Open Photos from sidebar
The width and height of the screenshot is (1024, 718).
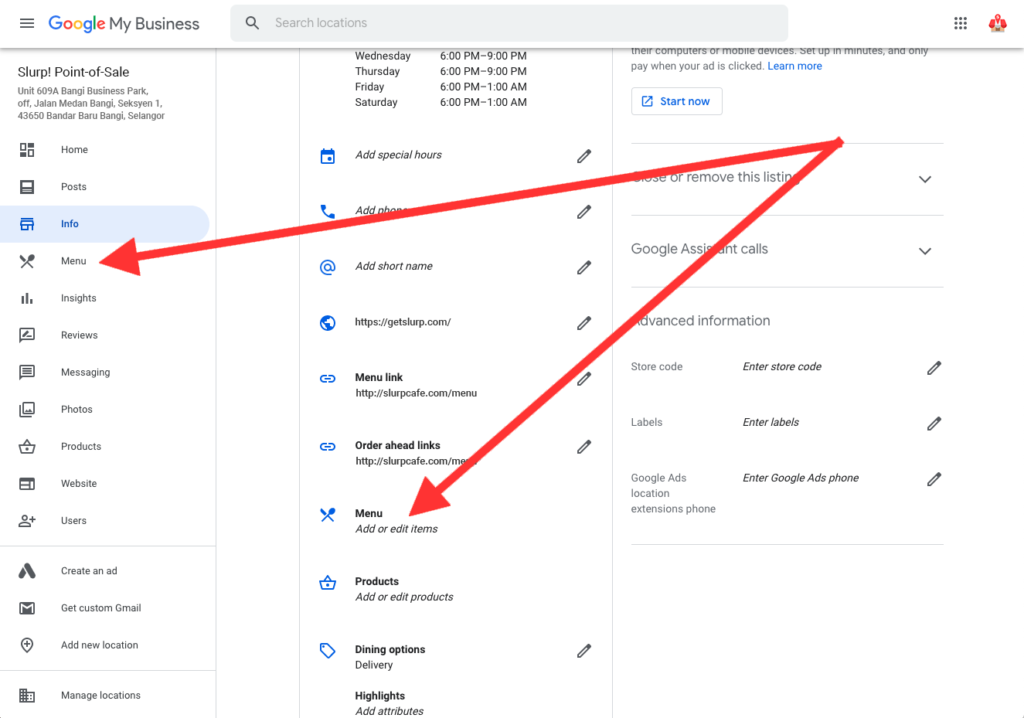[x=76, y=410]
